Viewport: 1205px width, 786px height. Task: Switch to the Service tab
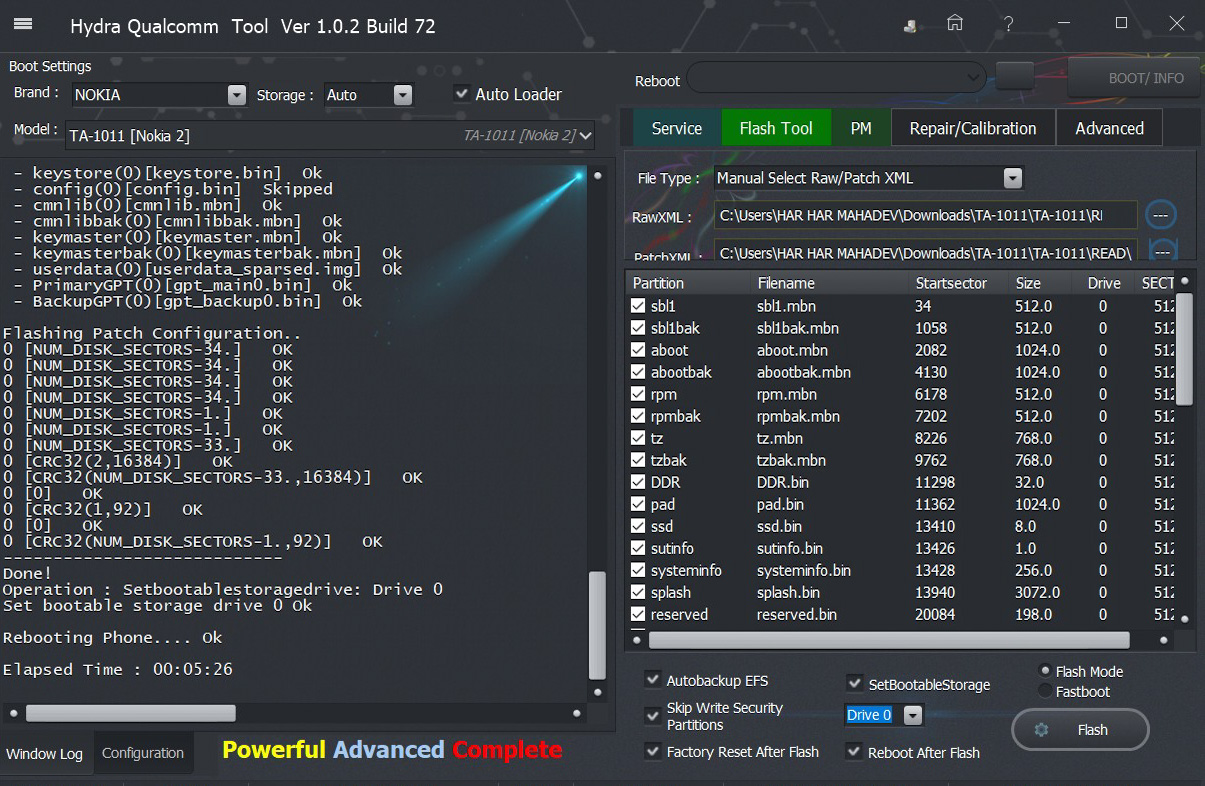click(x=677, y=128)
